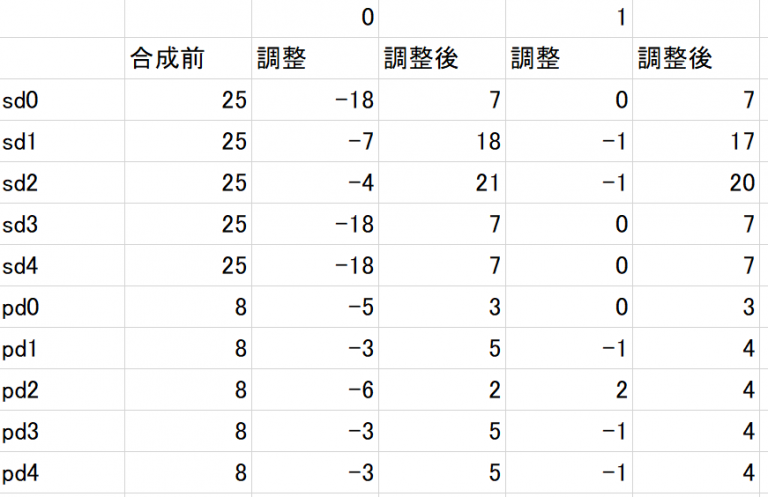Select the top header cell containing 0
768x497 pixels.
coord(315,18)
